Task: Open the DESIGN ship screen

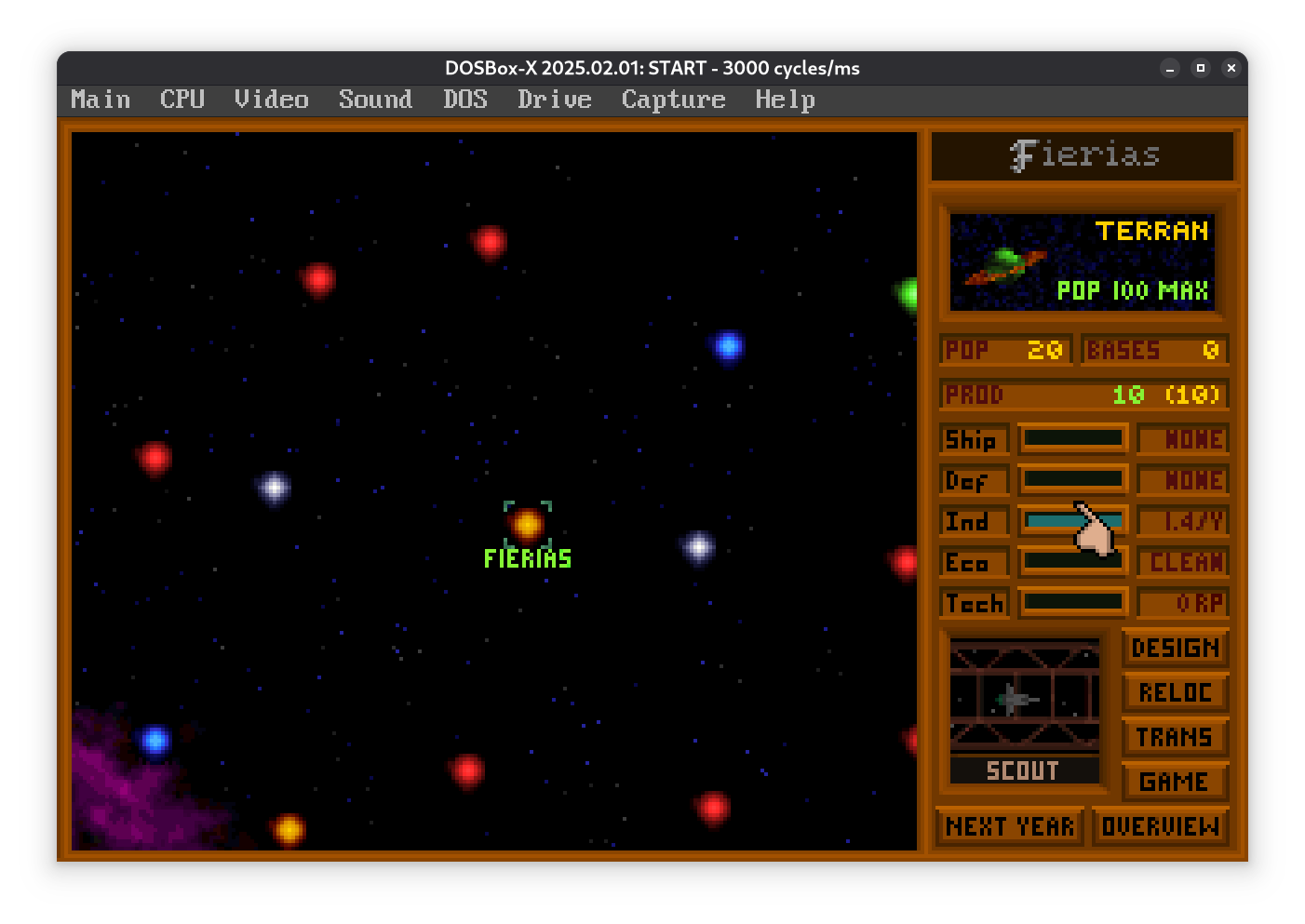Action: (x=1175, y=648)
